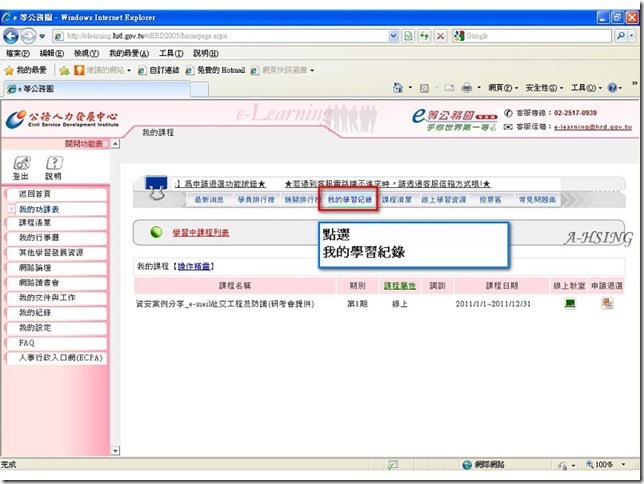Image resolution: width=644 pixels, height=484 pixels.
Task: Click the IE Forward navigation button
Action: 28,36
